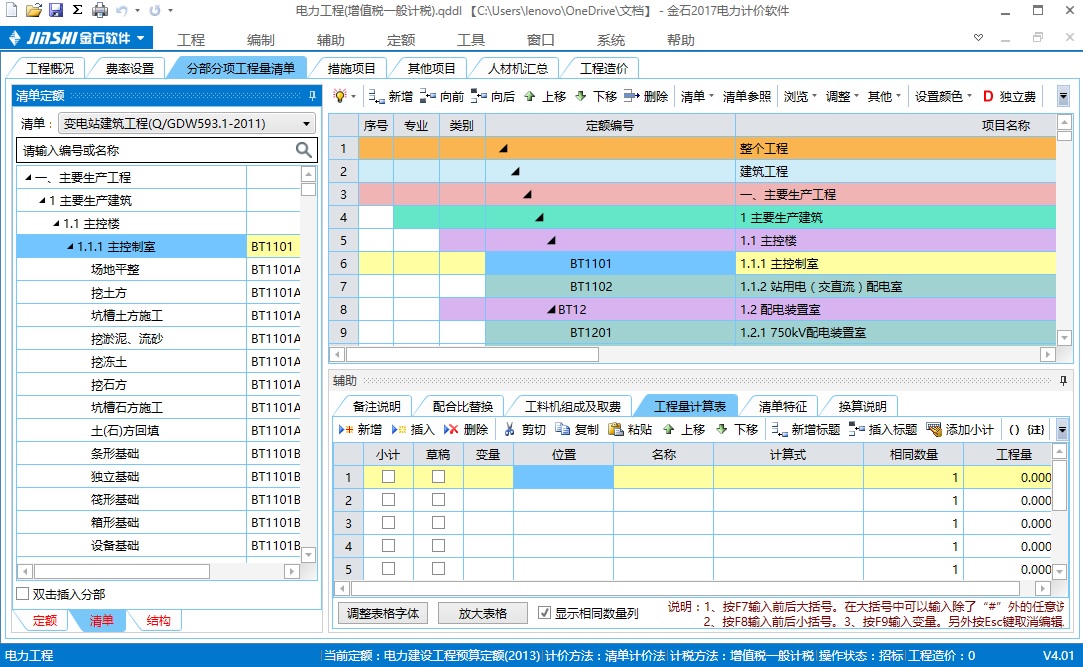Click the lightbulb hint icon
The height and width of the screenshot is (667, 1083).
[339, 96]
